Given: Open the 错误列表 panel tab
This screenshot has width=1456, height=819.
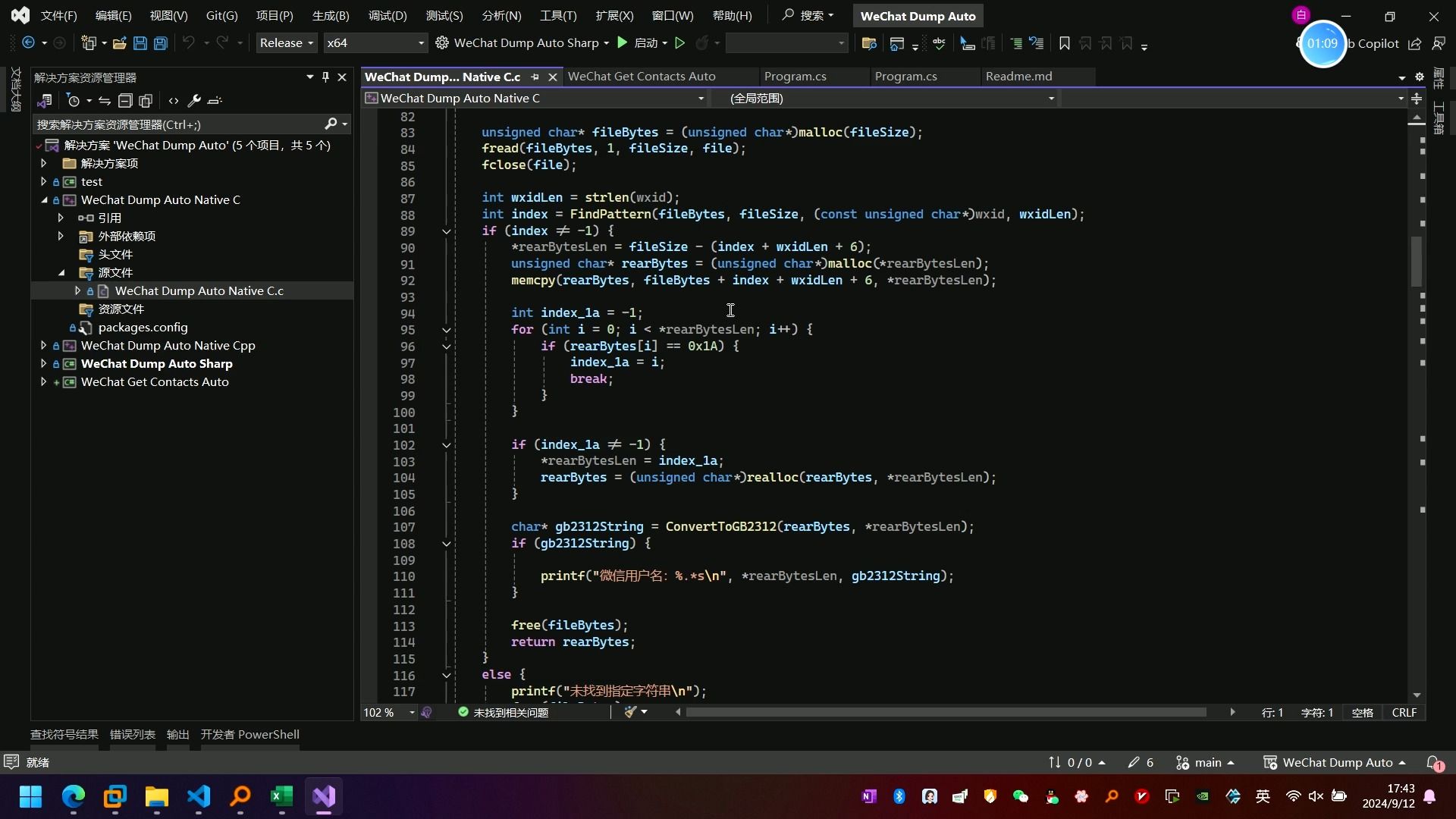Looking at the screenshot, I should coord(133,735).
